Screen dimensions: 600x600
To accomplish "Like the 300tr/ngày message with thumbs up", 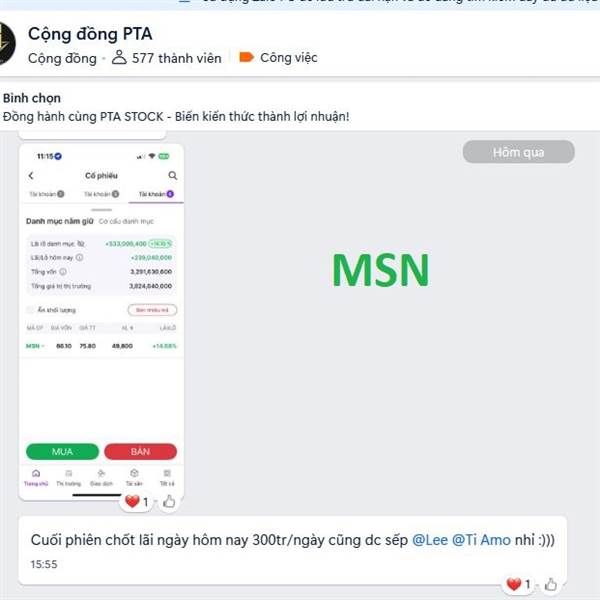I will tap(551, 584).
